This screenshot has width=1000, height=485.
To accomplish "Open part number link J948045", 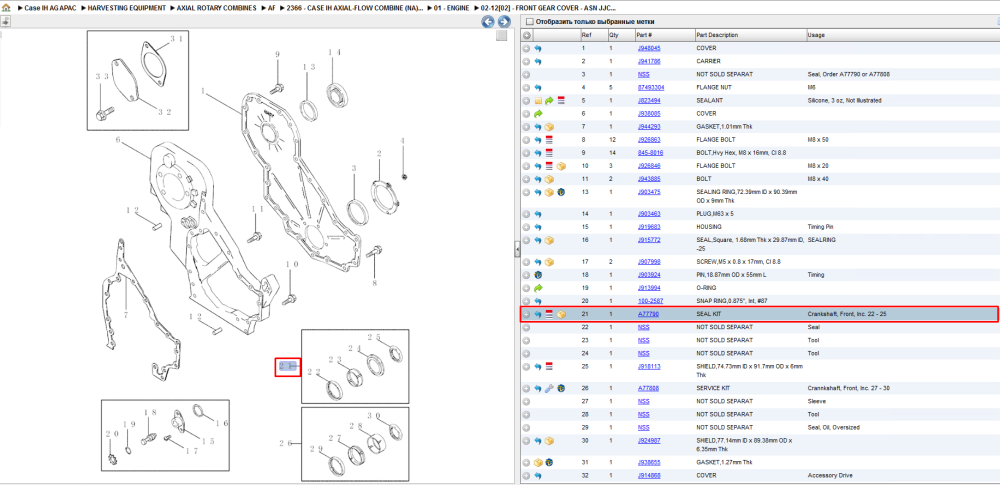I will tap(649, 48).
